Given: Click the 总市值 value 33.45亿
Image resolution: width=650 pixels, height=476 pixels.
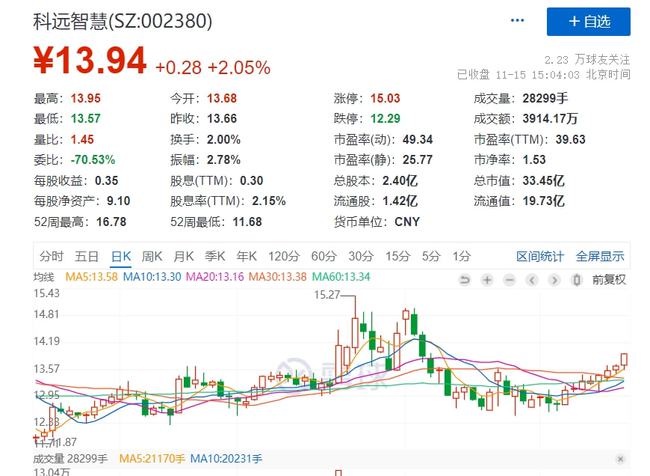Looking at the screenshot, I should pyautogui.click(x=543, y=181).
